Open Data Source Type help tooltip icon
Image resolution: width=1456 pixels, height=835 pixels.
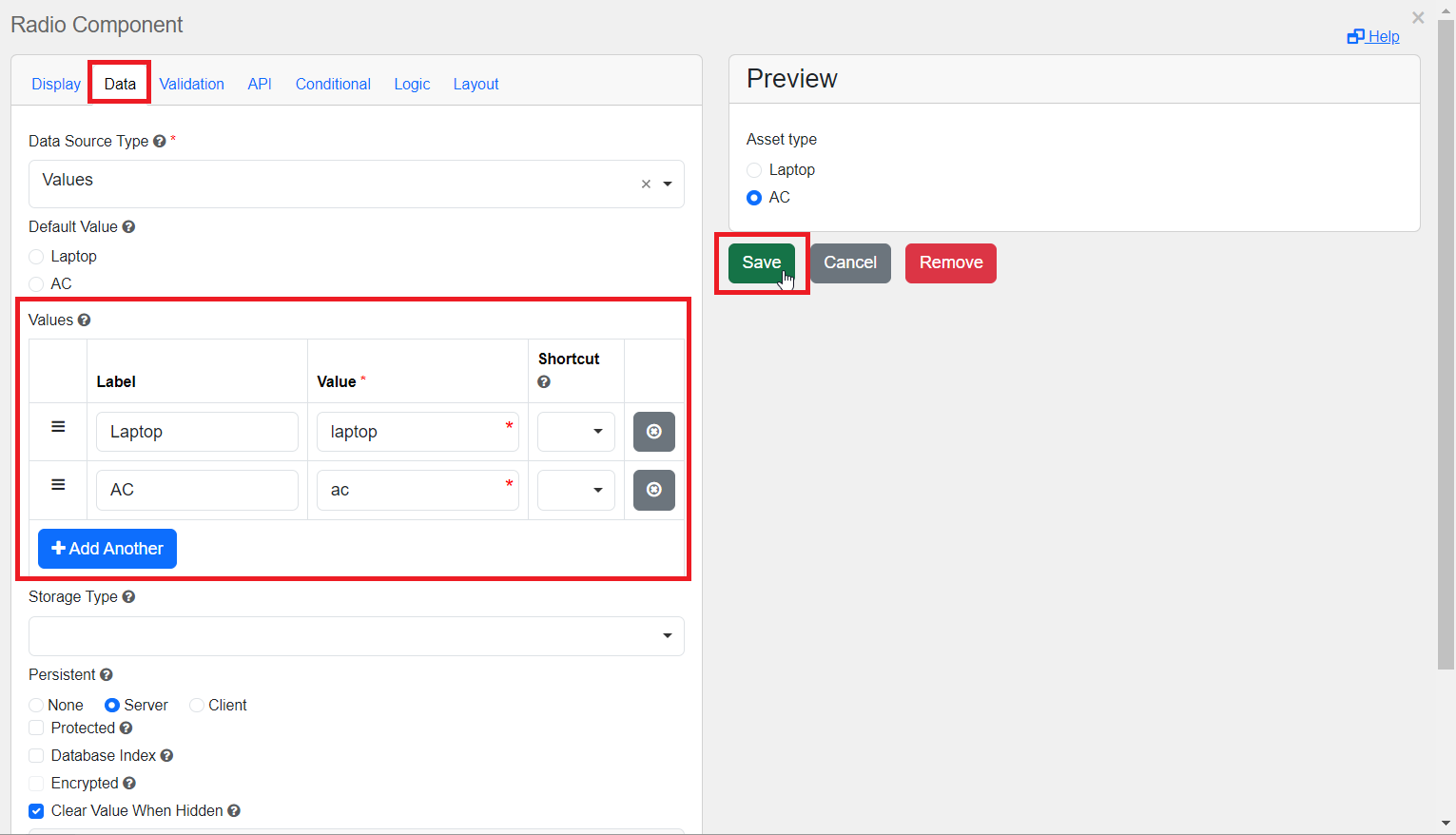tap(160, 141)
